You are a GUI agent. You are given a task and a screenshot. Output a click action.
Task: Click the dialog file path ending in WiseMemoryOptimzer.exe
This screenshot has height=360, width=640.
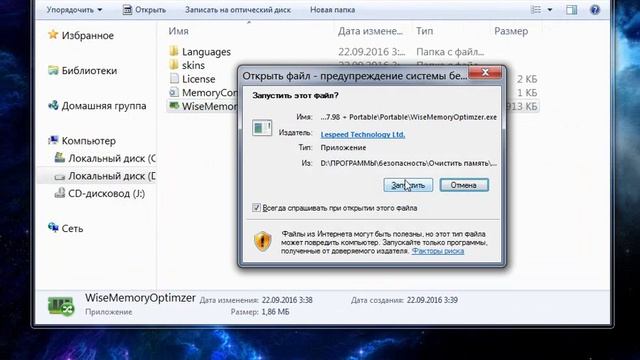click(x=409, y=117)
